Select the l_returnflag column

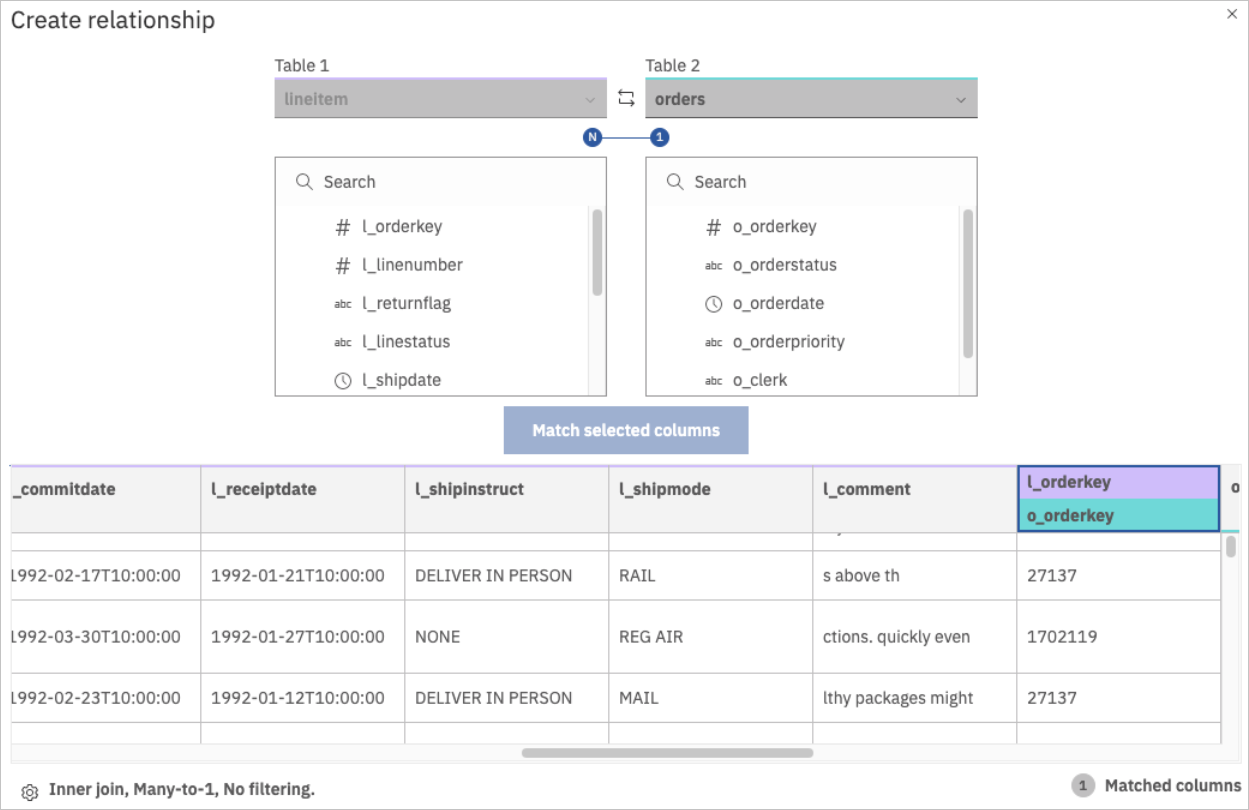pos(406,304)
